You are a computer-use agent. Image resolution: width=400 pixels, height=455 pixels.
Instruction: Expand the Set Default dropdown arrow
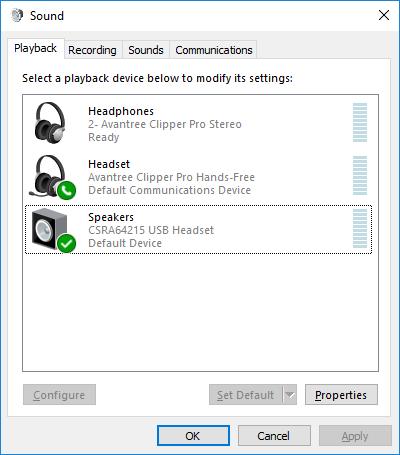290,395
